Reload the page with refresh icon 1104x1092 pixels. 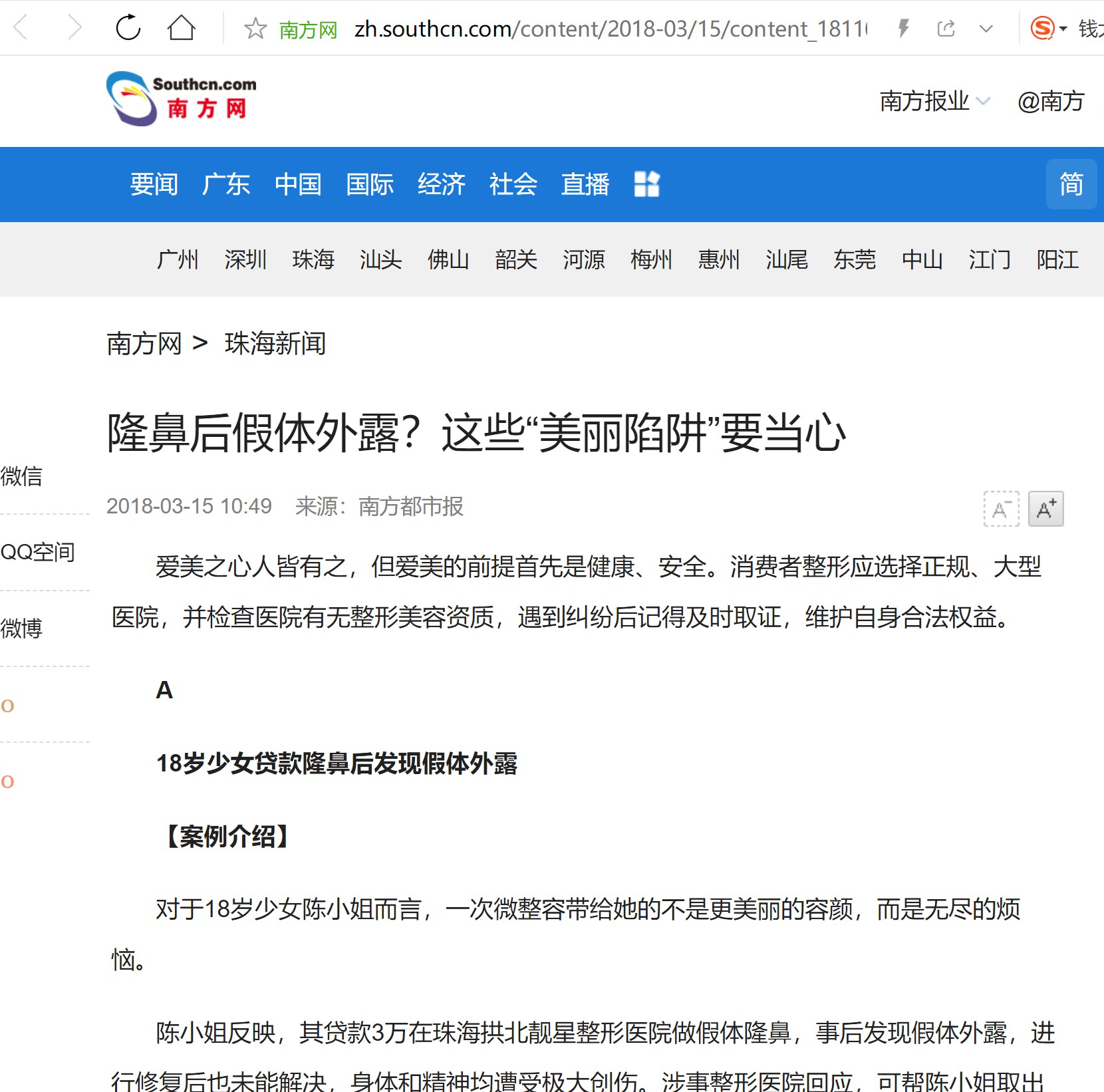(x=128, y=28)
